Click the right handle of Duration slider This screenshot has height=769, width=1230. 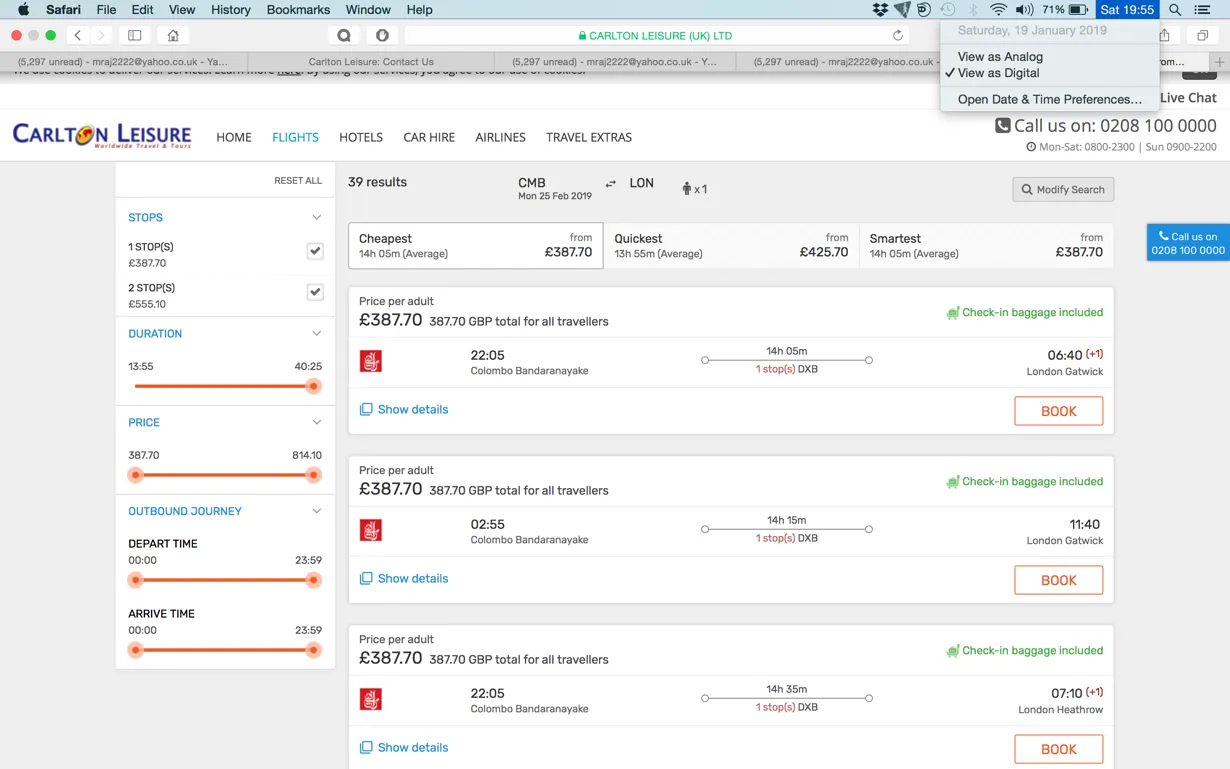313,386
